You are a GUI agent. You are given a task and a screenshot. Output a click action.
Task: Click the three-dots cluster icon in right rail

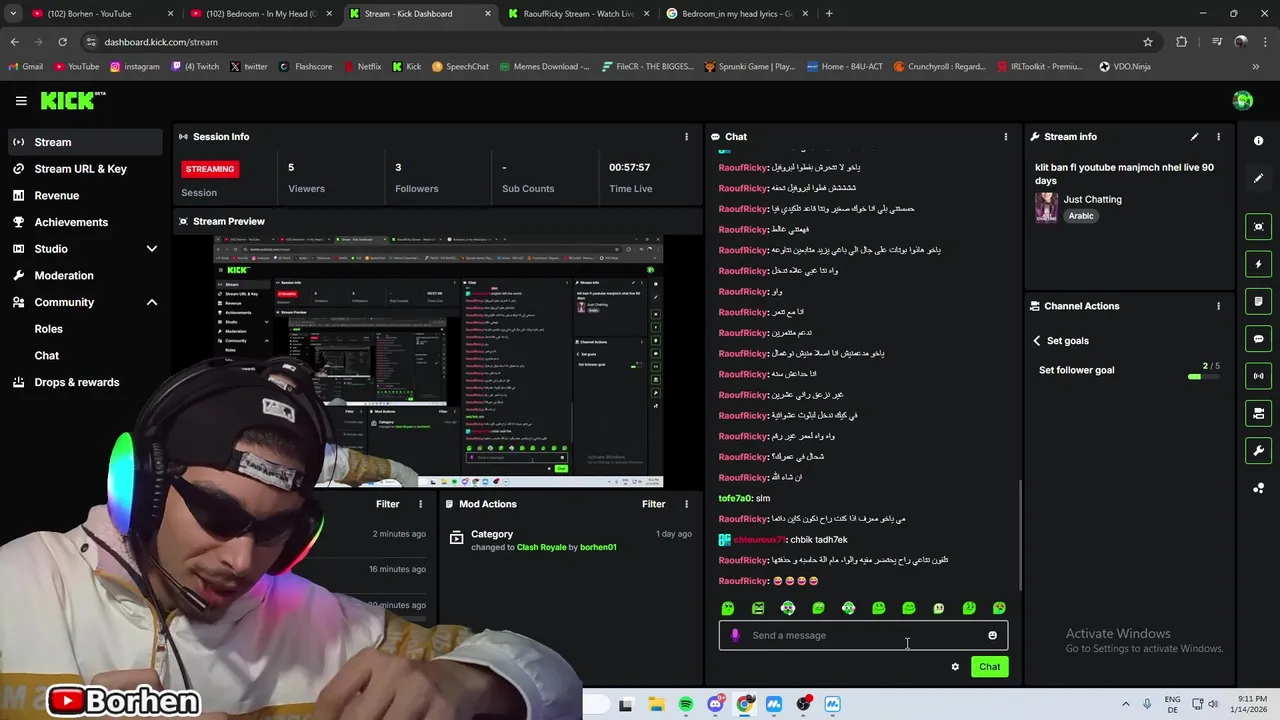(x=1258, y=488)
